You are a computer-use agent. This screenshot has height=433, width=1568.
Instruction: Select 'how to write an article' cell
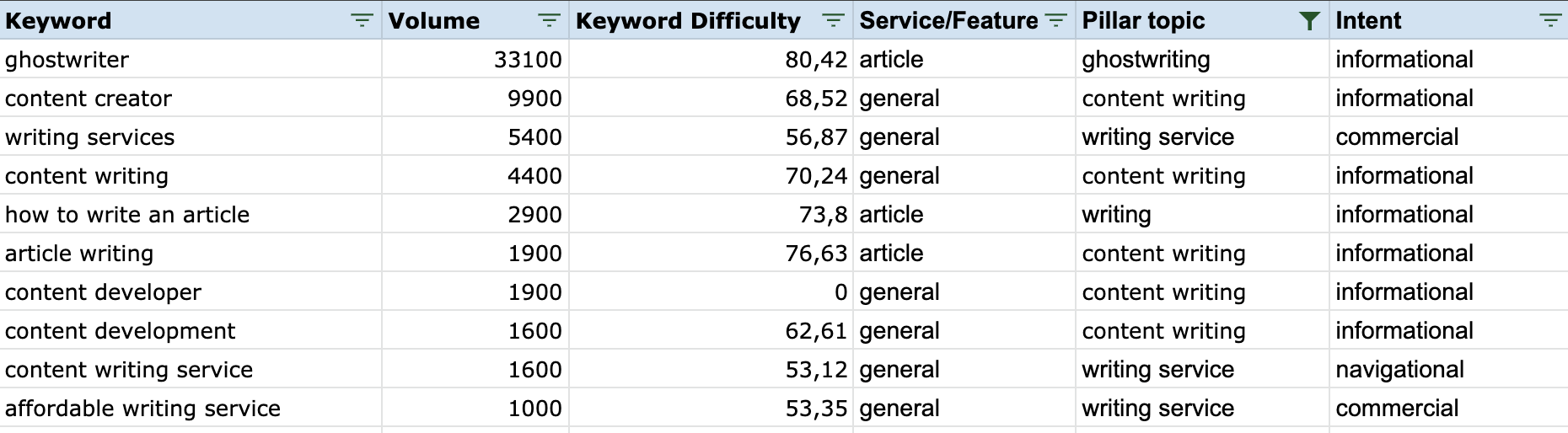pyautogui.click(x=191, y=214)
